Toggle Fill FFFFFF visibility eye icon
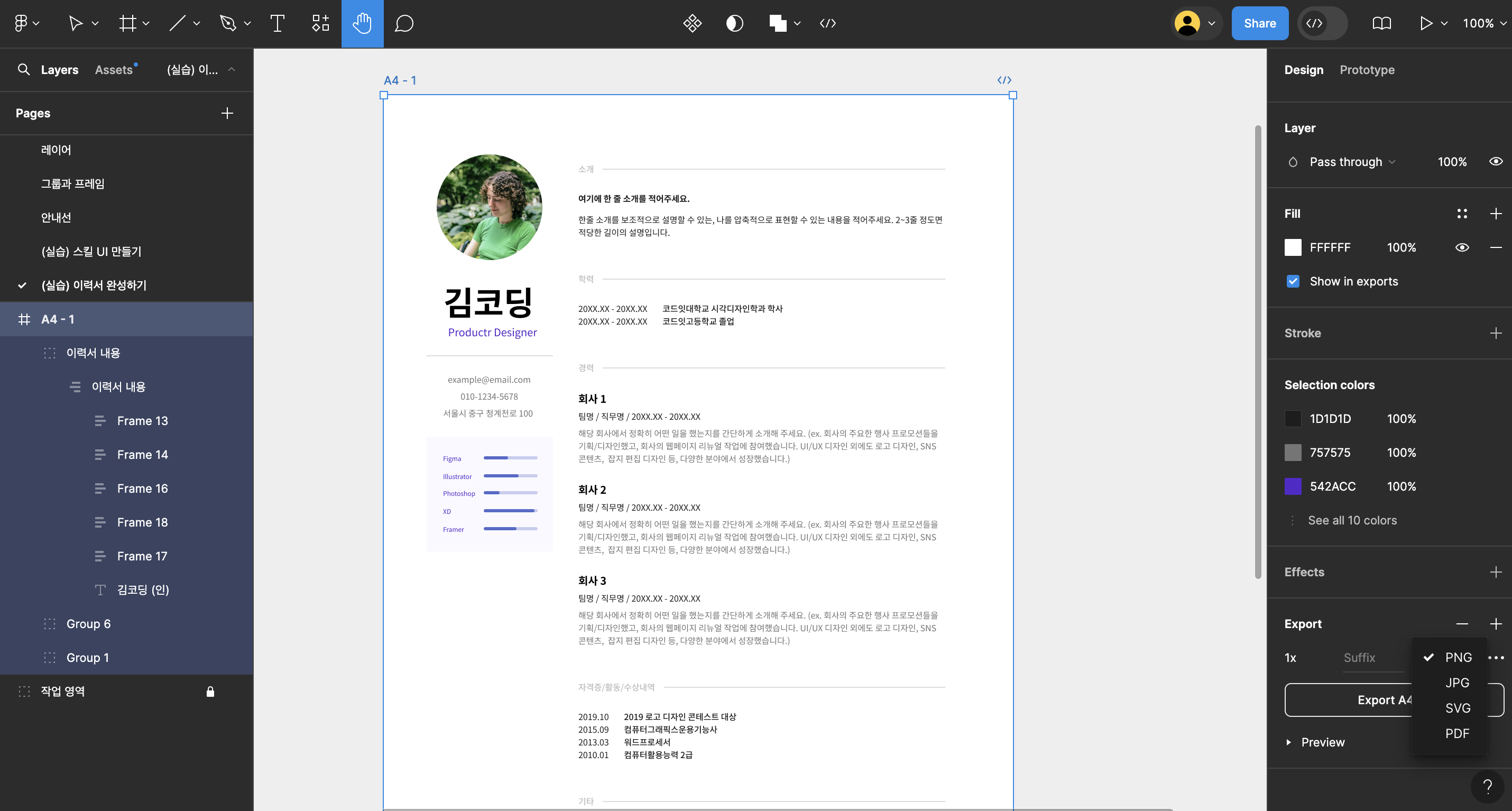 pyautogui.click(x=1462, y=247)
